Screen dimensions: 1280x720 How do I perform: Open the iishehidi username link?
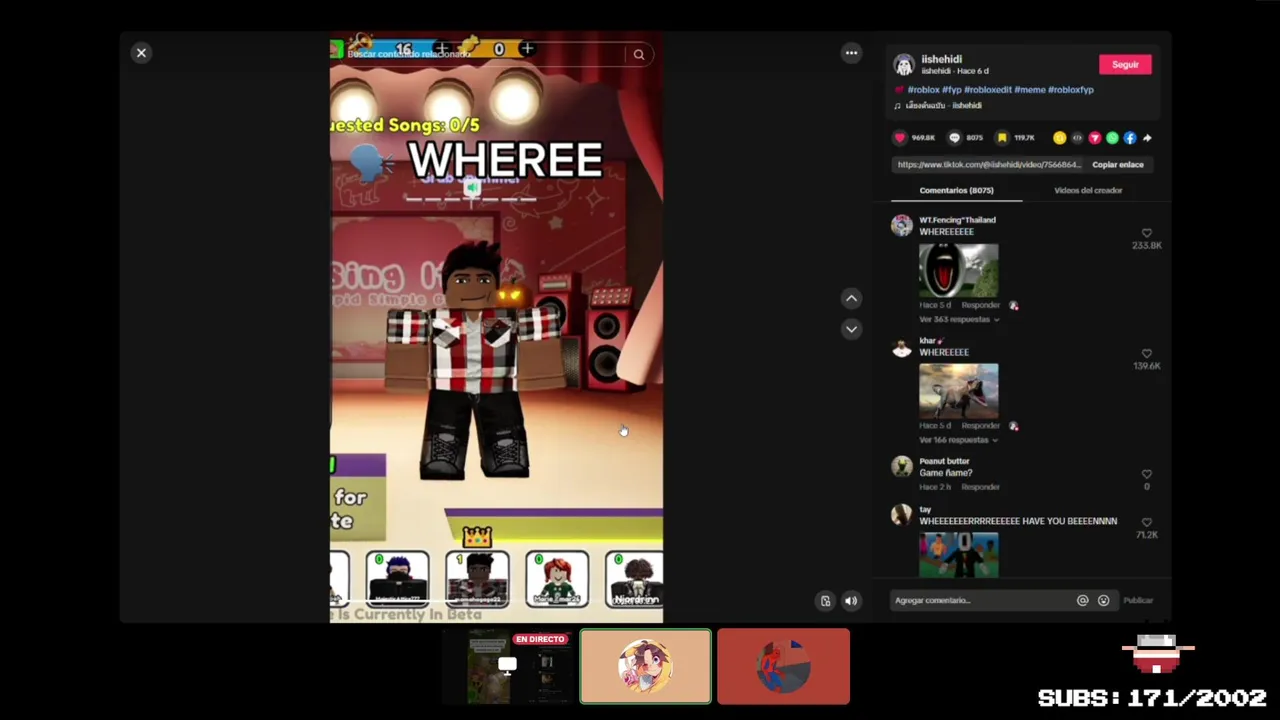click(x=942, y=60)
